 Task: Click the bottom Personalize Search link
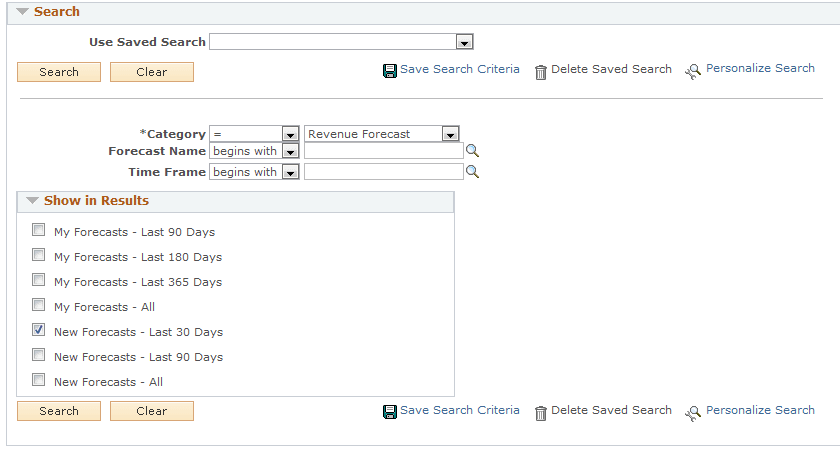[x=760, y=410]
